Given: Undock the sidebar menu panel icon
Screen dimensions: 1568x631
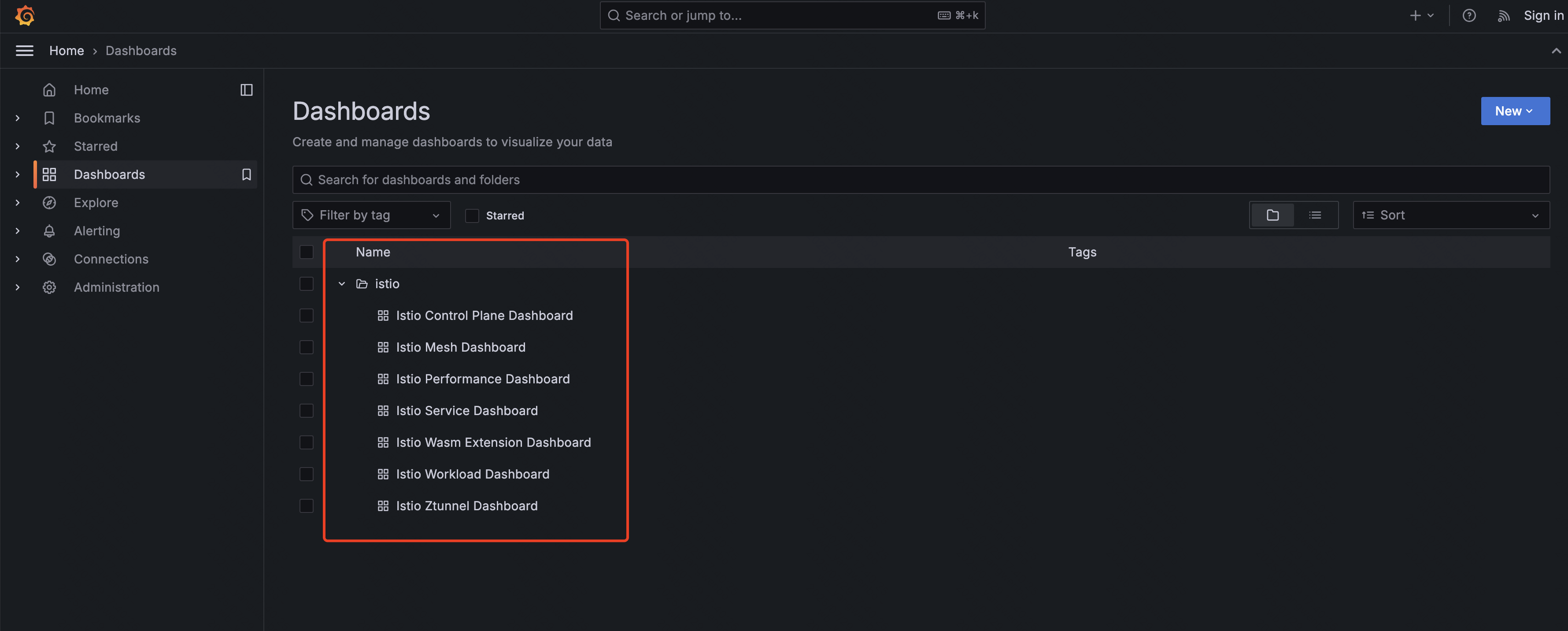Looking at the screenshot, I should (247, 90).
